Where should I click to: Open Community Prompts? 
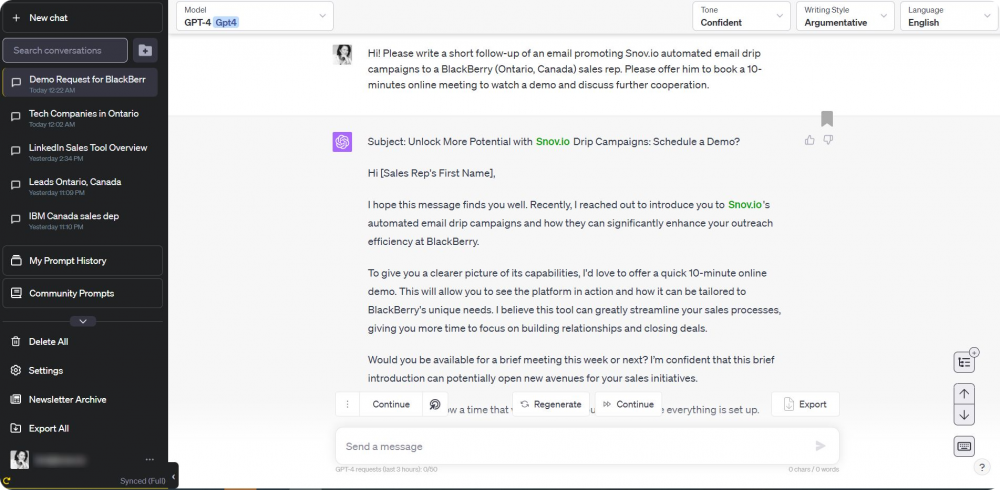coord(82,293)
